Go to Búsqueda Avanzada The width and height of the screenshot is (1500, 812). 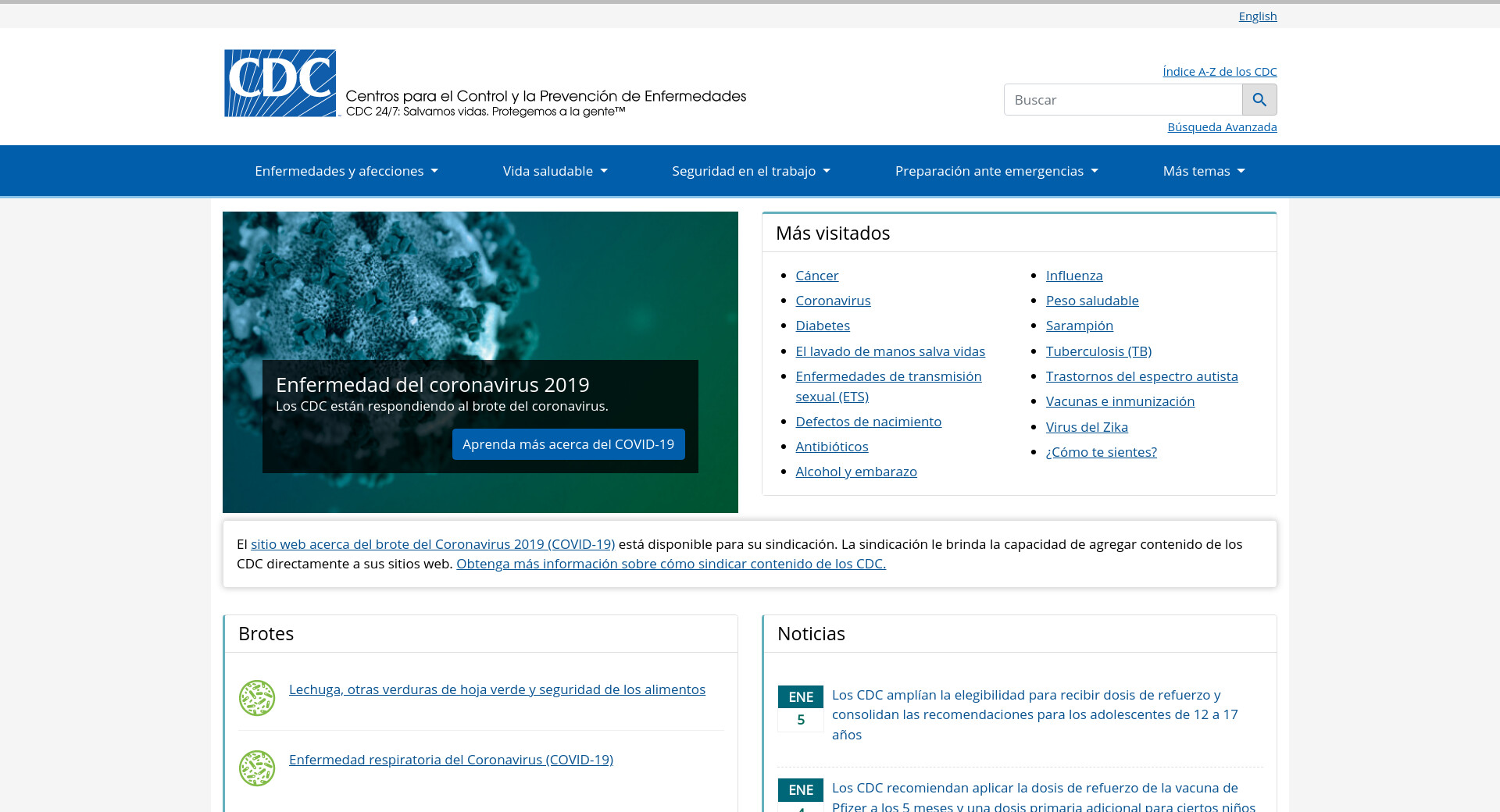point(1222,127)
